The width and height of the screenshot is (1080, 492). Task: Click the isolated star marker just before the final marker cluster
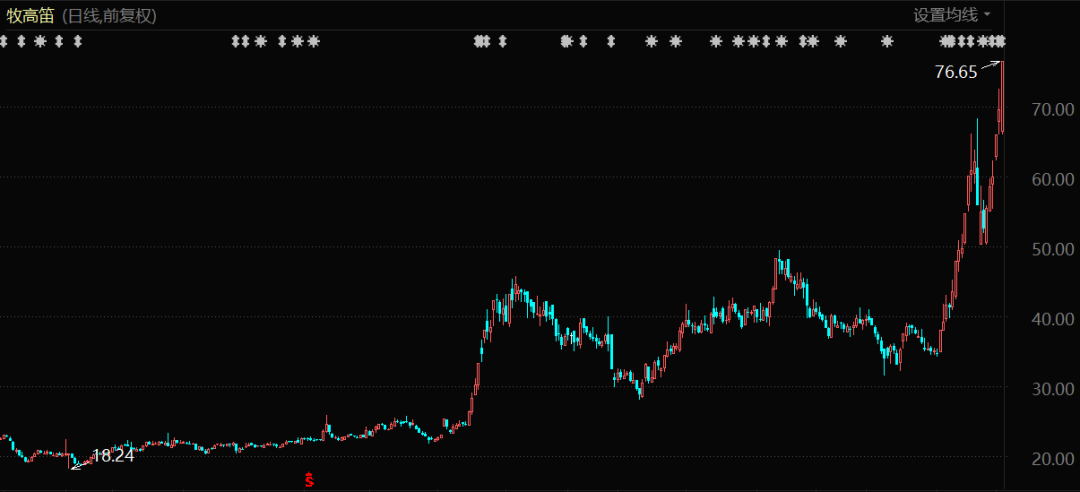click(886, 42)
